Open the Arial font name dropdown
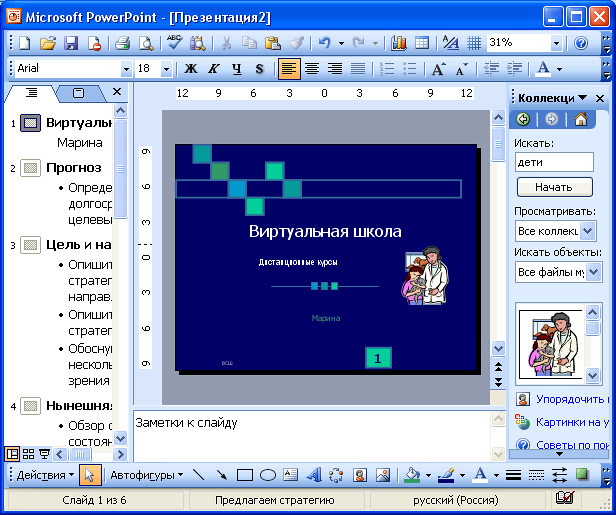 tap(126, 70)
